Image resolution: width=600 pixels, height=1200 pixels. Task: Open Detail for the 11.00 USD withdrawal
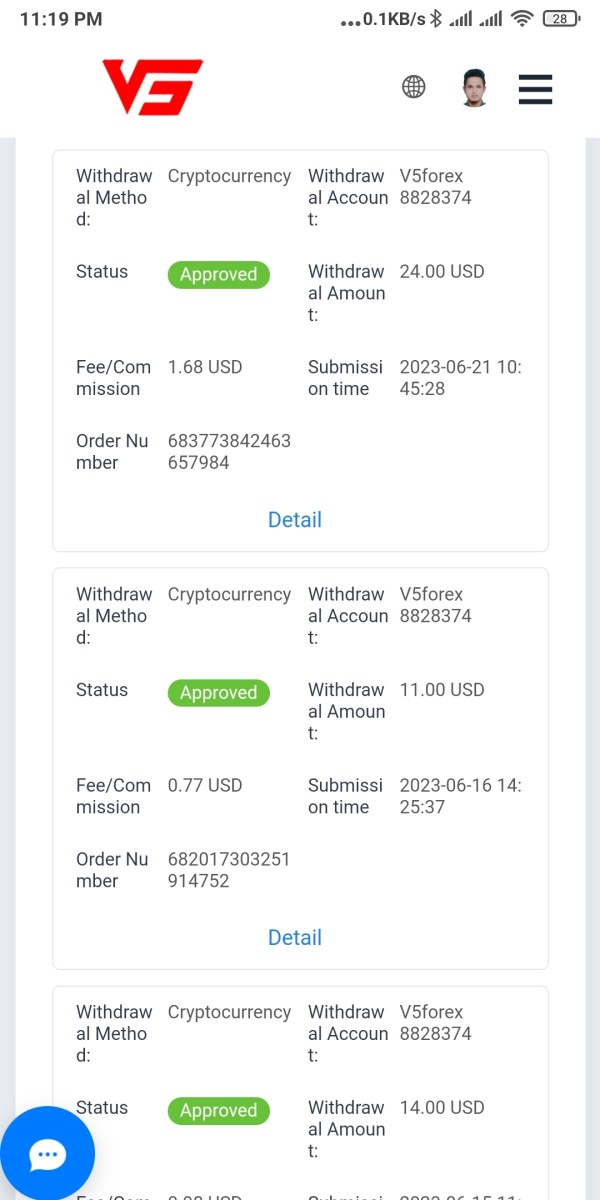click(295, 938)
